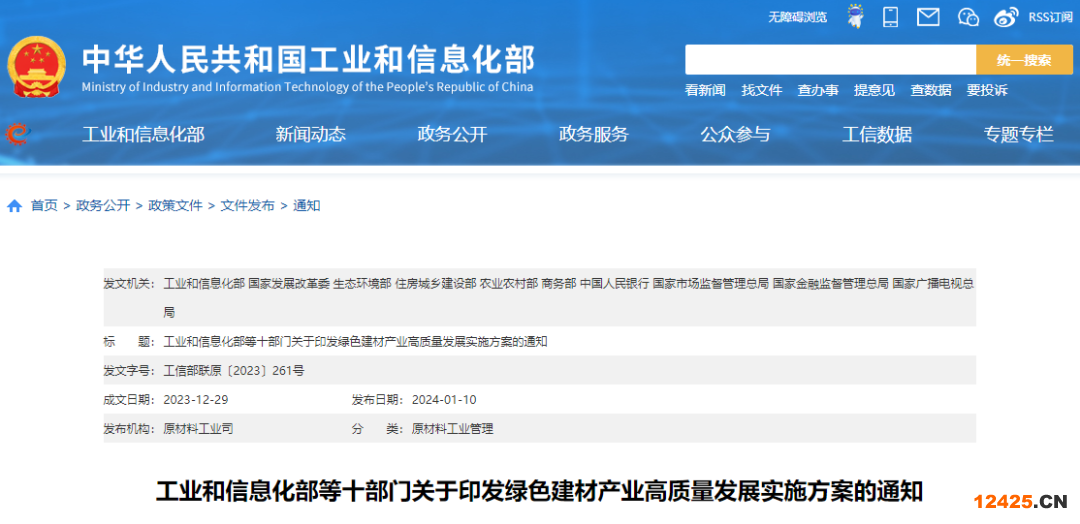1080x524 pixels.
Task: Open the 工业和信息化部 navigation menu
Action: 143,134
